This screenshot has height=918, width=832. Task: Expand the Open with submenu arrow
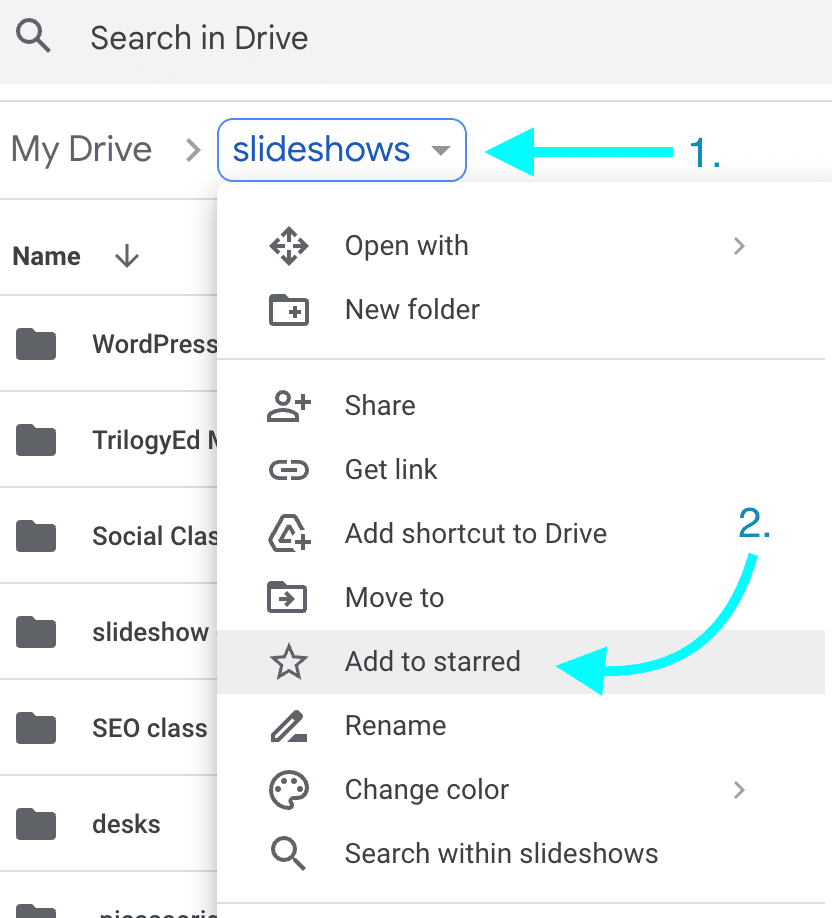(x=739, y=246)
